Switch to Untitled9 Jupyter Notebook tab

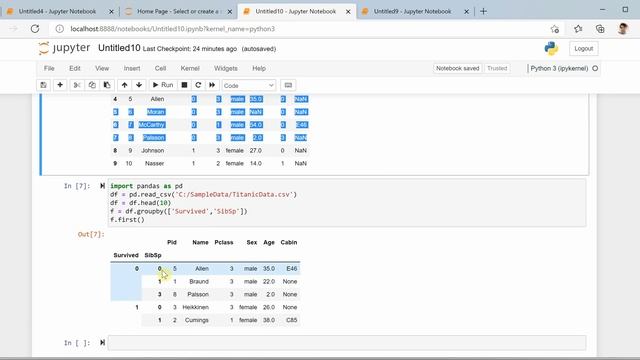(x=412, y=11)
